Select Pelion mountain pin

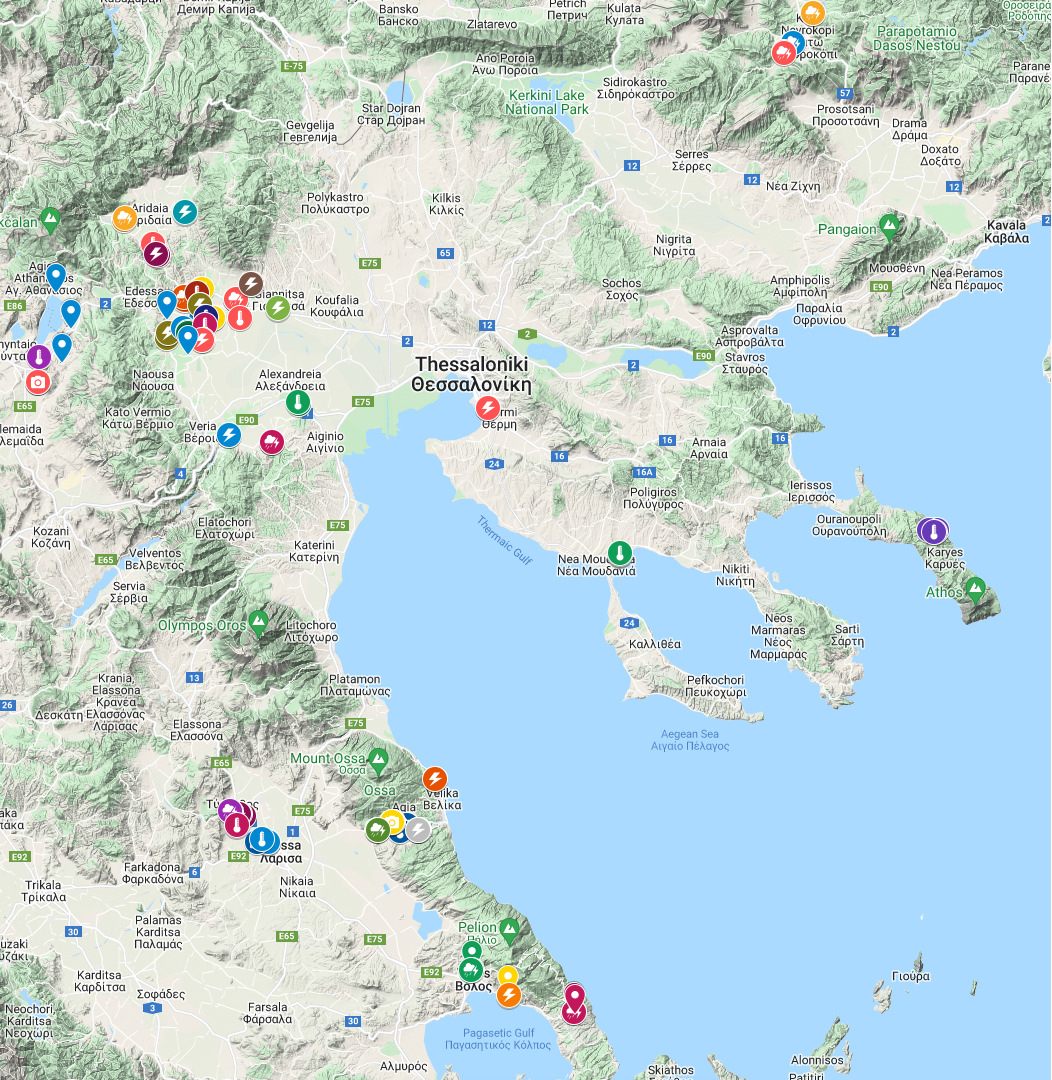pyautogui.click(x=509, y=931)
